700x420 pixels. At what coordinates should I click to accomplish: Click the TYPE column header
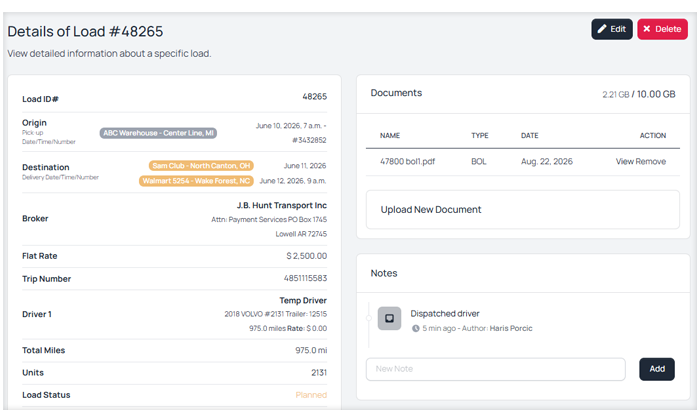[480, 135]
